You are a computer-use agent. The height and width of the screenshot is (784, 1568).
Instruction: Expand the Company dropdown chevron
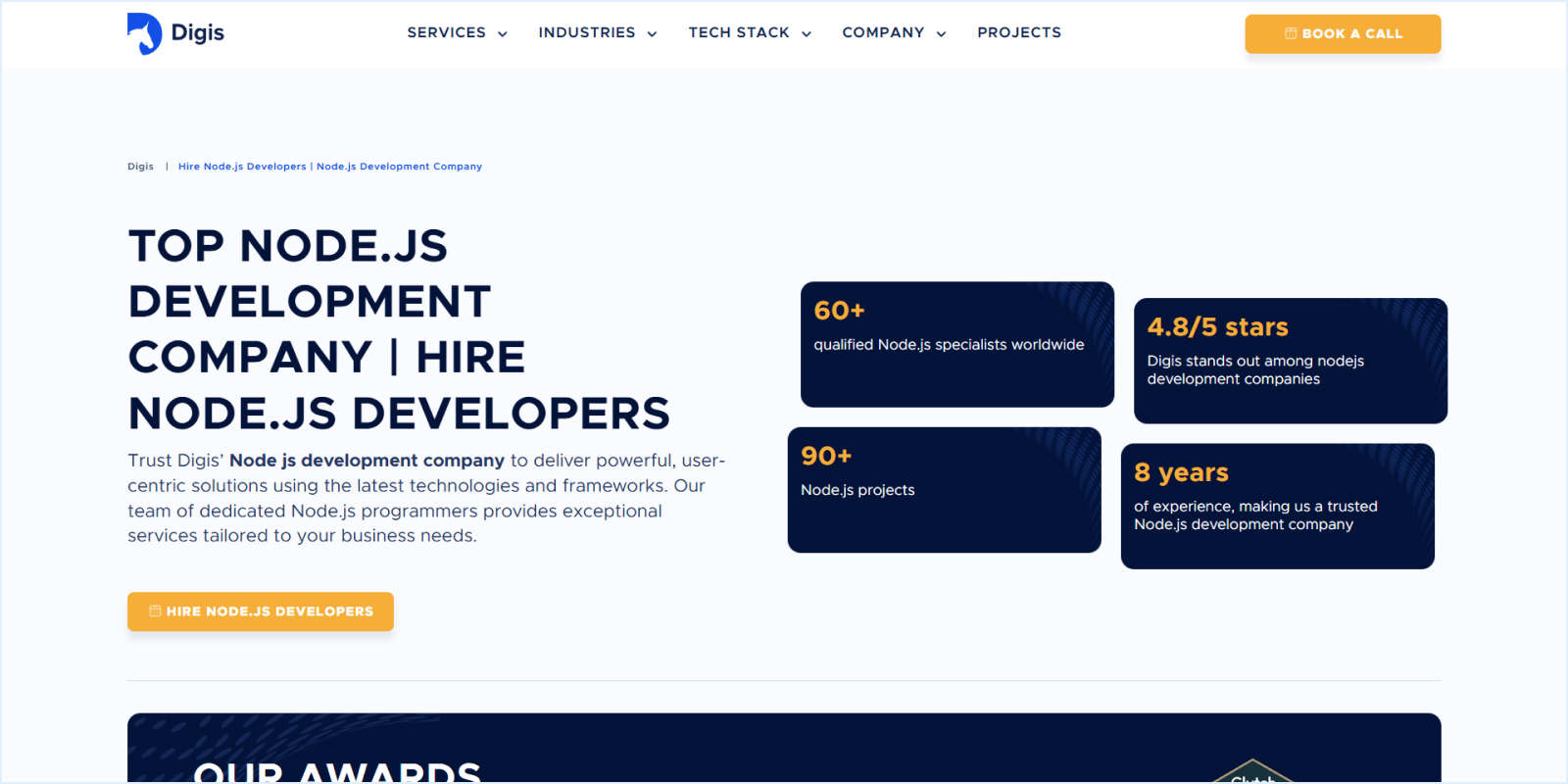coord(941,34)
